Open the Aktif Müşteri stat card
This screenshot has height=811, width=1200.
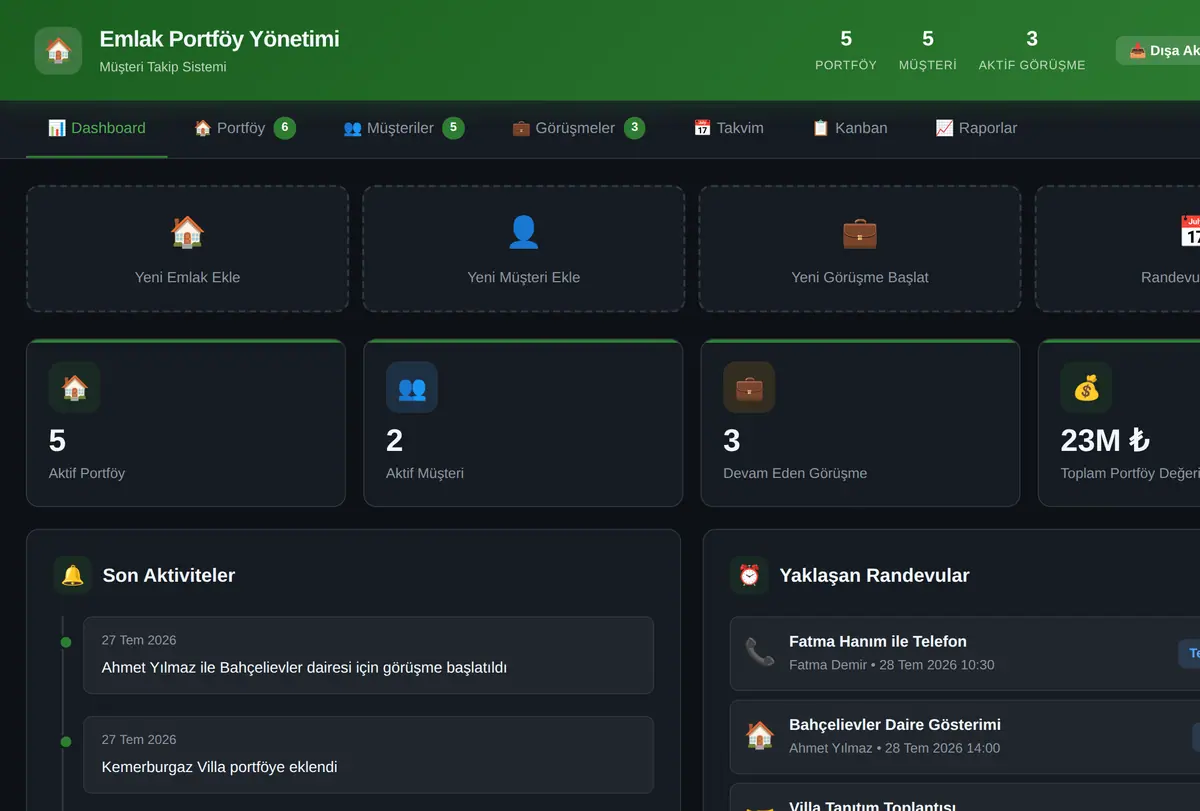click(523, 423)
